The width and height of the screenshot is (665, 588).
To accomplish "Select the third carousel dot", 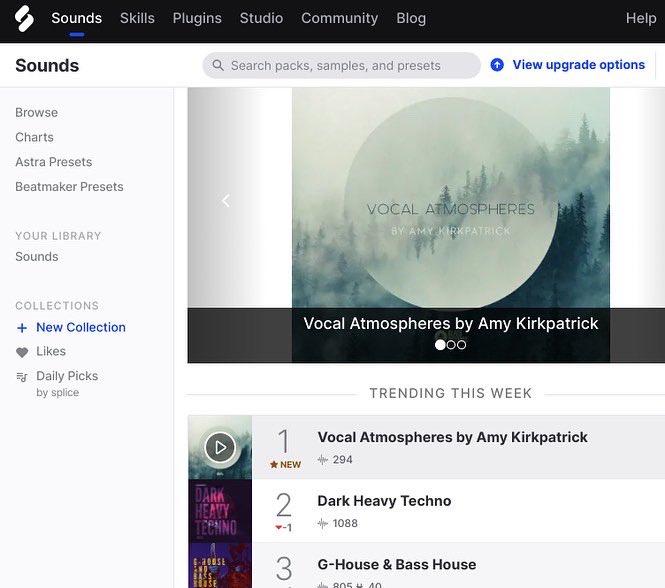I will (x=461, y=345).
